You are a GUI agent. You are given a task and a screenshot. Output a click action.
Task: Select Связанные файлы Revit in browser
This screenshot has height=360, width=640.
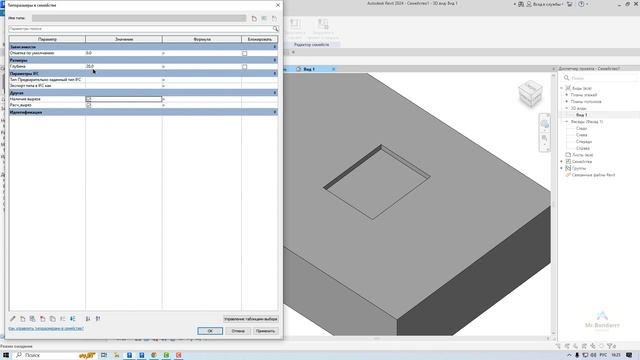(593, 175)
